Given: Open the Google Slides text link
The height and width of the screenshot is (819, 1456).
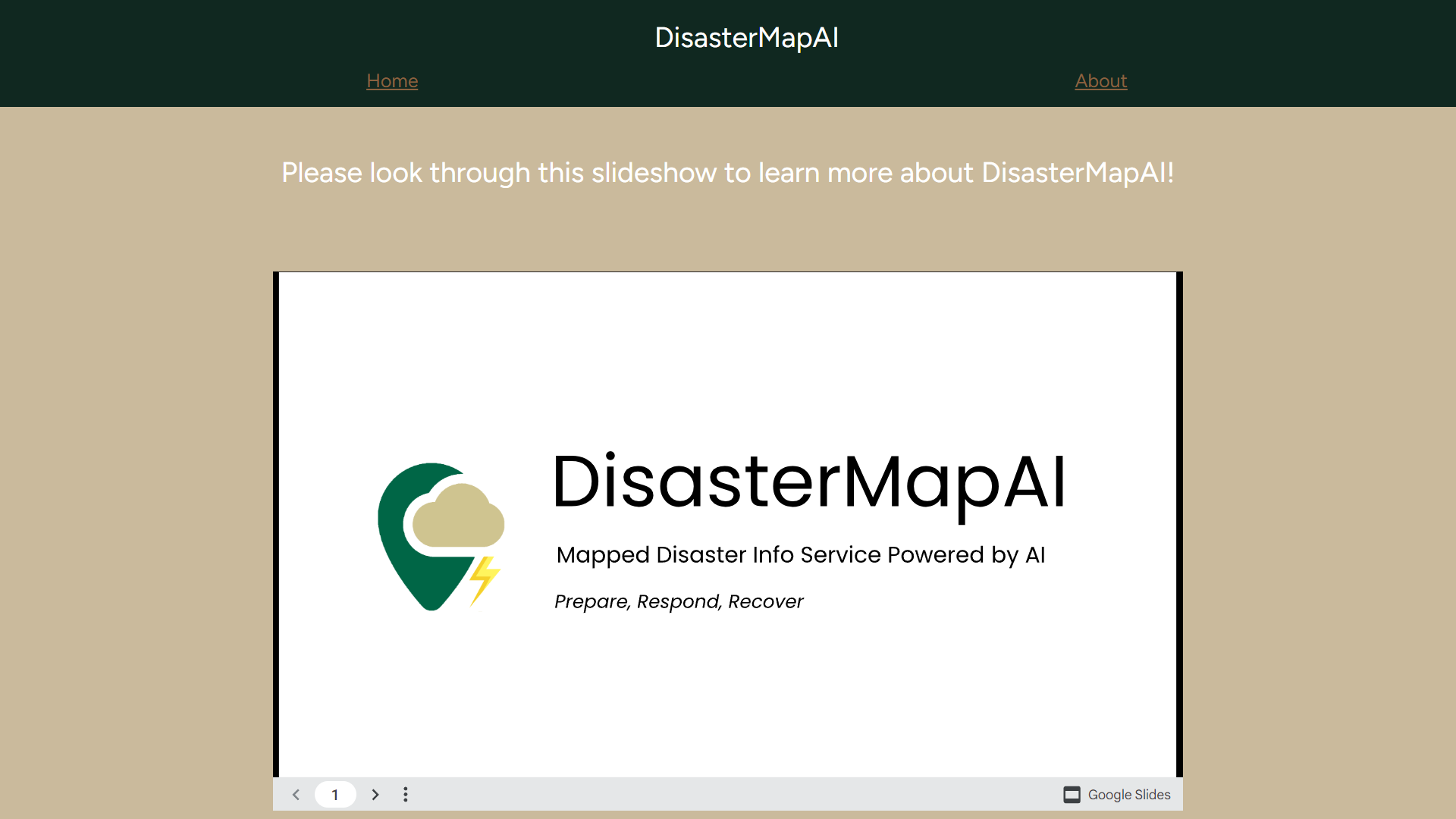Looking at the screenshot, I should (1128, 795).
